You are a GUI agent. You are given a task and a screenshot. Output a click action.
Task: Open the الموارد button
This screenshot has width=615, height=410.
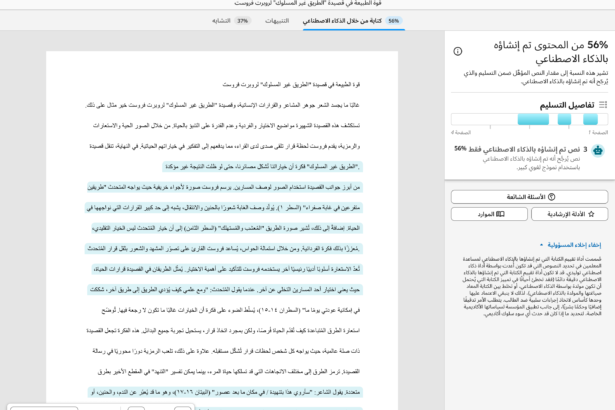(x=489, y=214)
